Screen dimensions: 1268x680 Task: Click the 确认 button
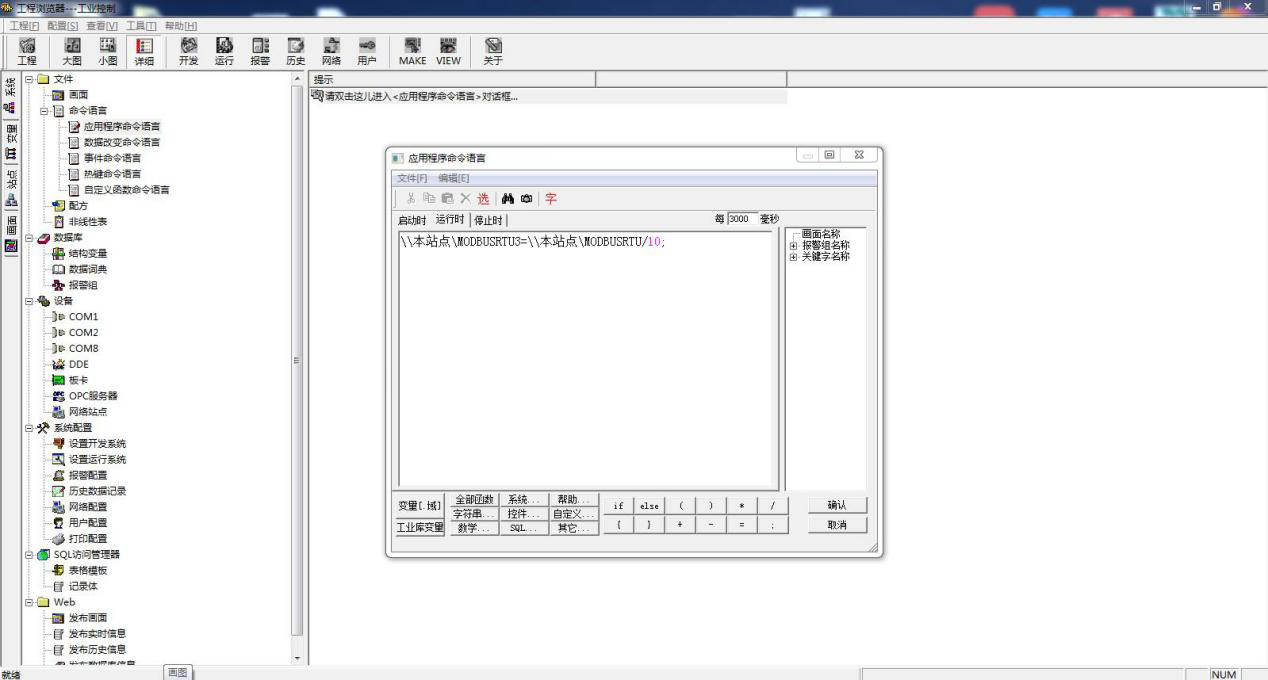(x=836, y=506)
